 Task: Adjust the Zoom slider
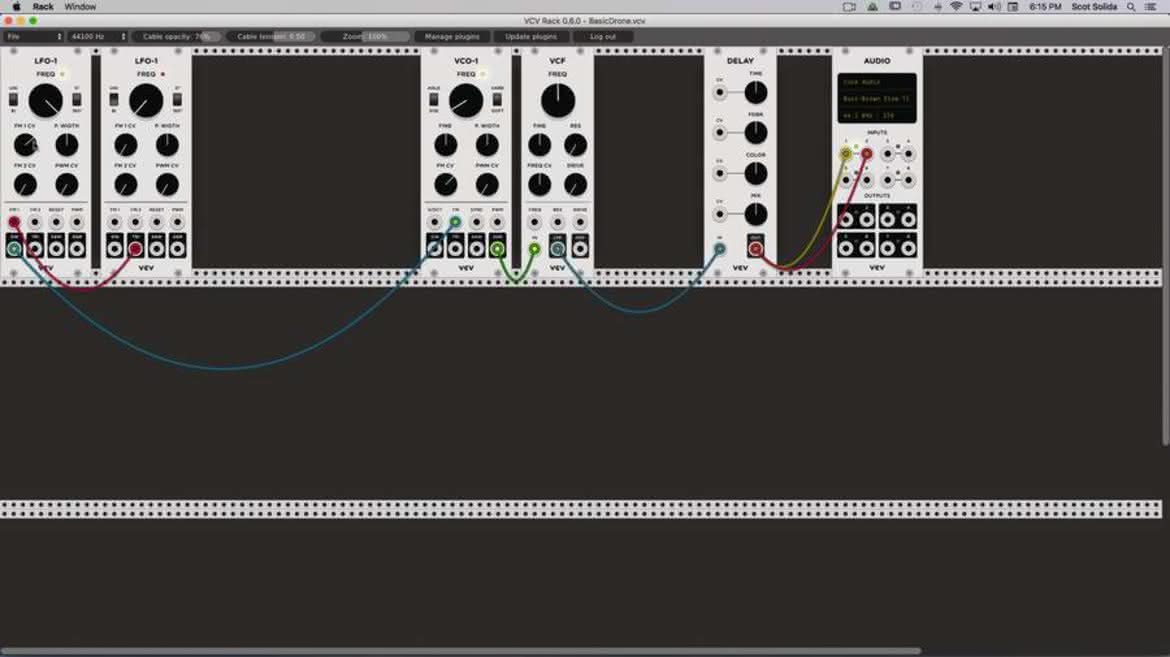(x=366, y=37)
